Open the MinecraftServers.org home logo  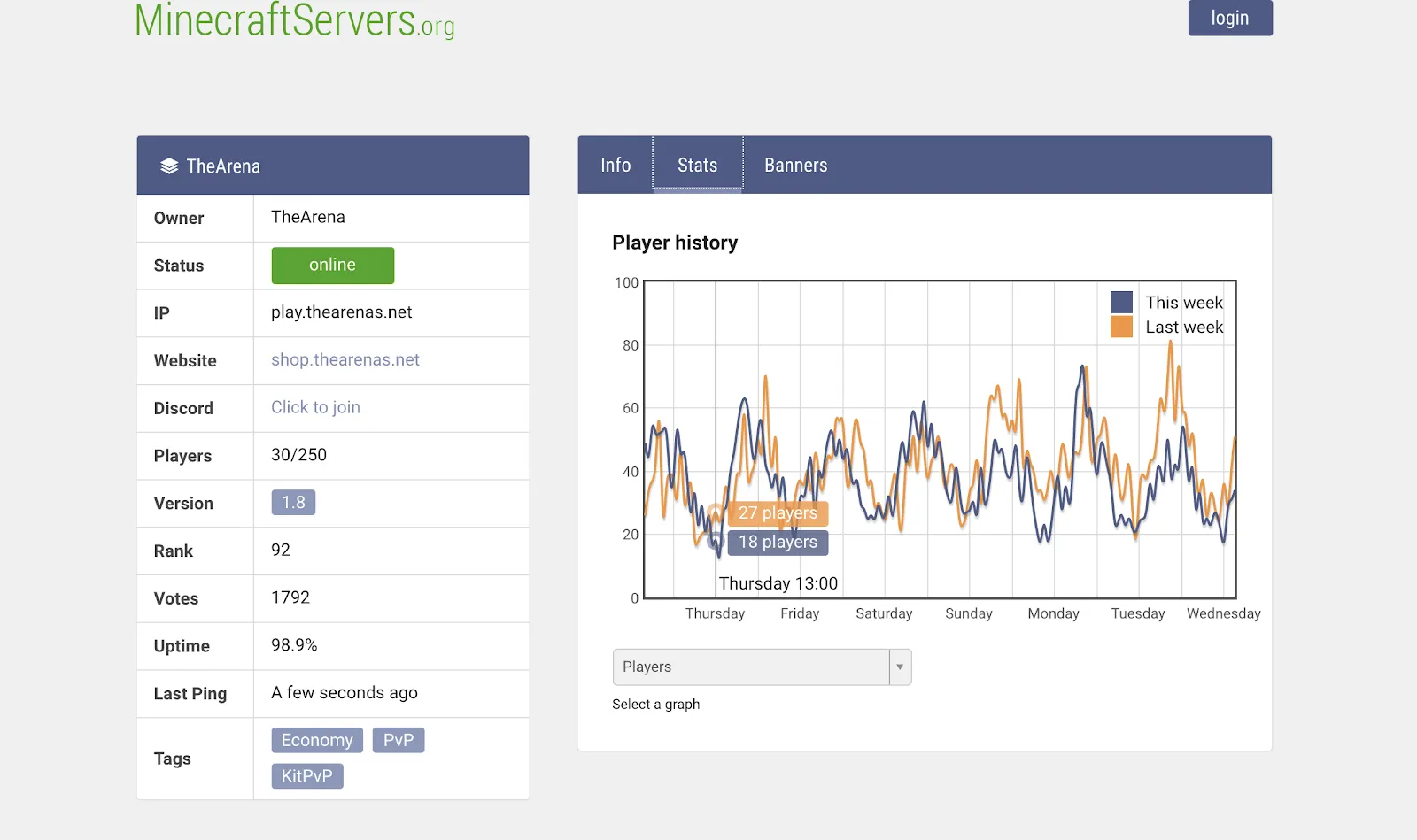[x=295, y=19]
